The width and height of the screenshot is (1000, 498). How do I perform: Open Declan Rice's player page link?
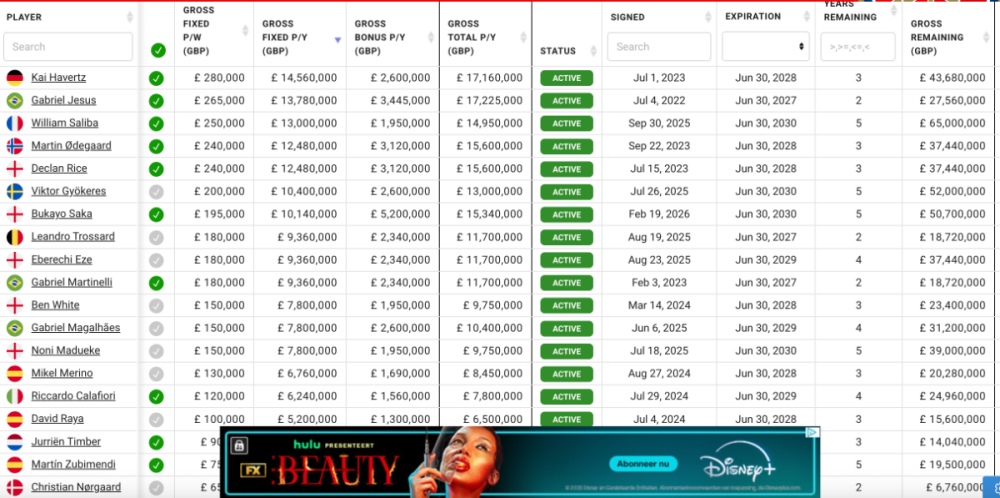59,169
